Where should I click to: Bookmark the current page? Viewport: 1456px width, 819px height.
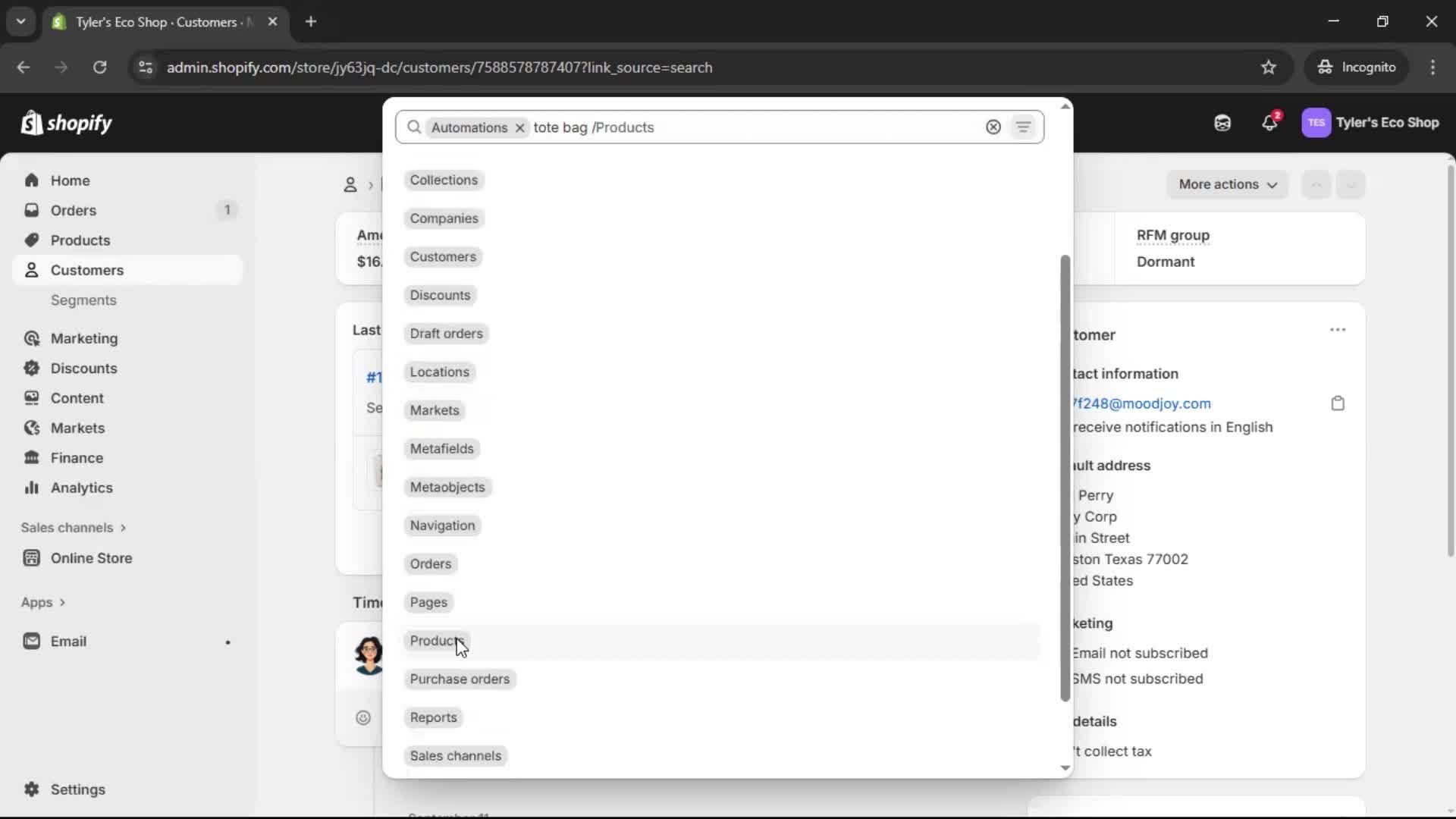[x=1269, y=67]
